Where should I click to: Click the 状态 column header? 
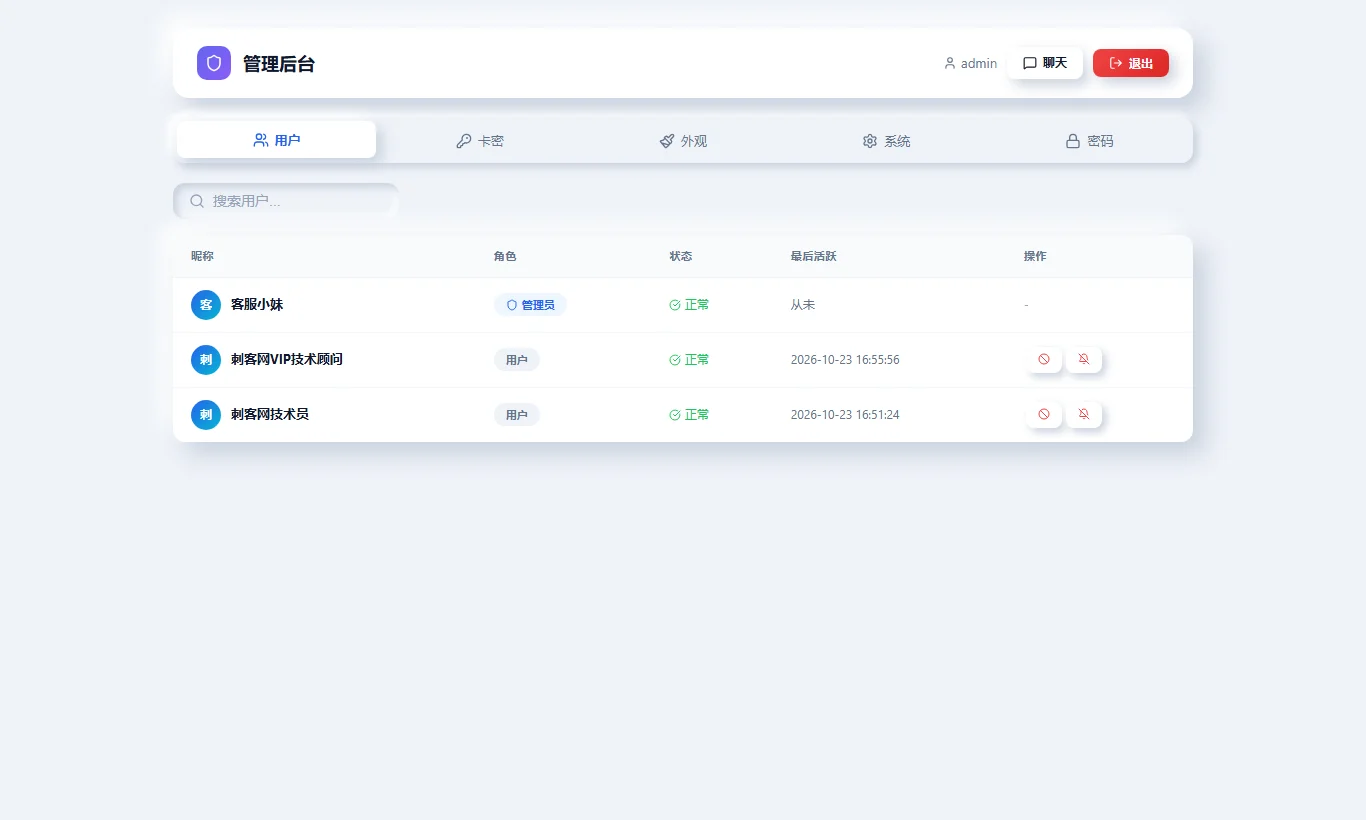pyautogui.click(x=681, y=257)
